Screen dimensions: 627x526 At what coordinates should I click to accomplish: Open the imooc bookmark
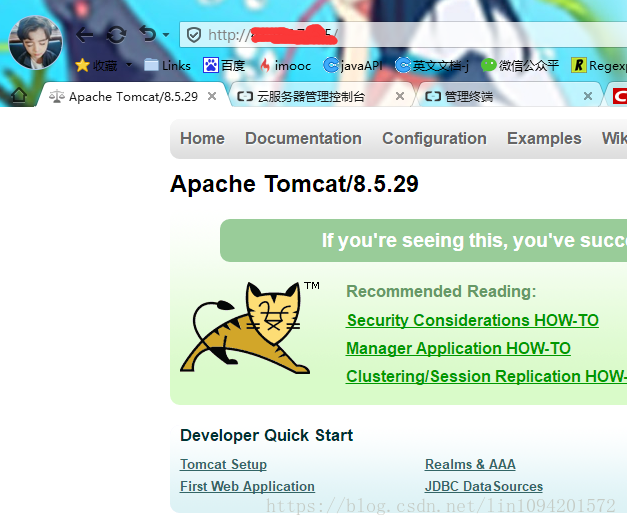[x=286, y=65]
